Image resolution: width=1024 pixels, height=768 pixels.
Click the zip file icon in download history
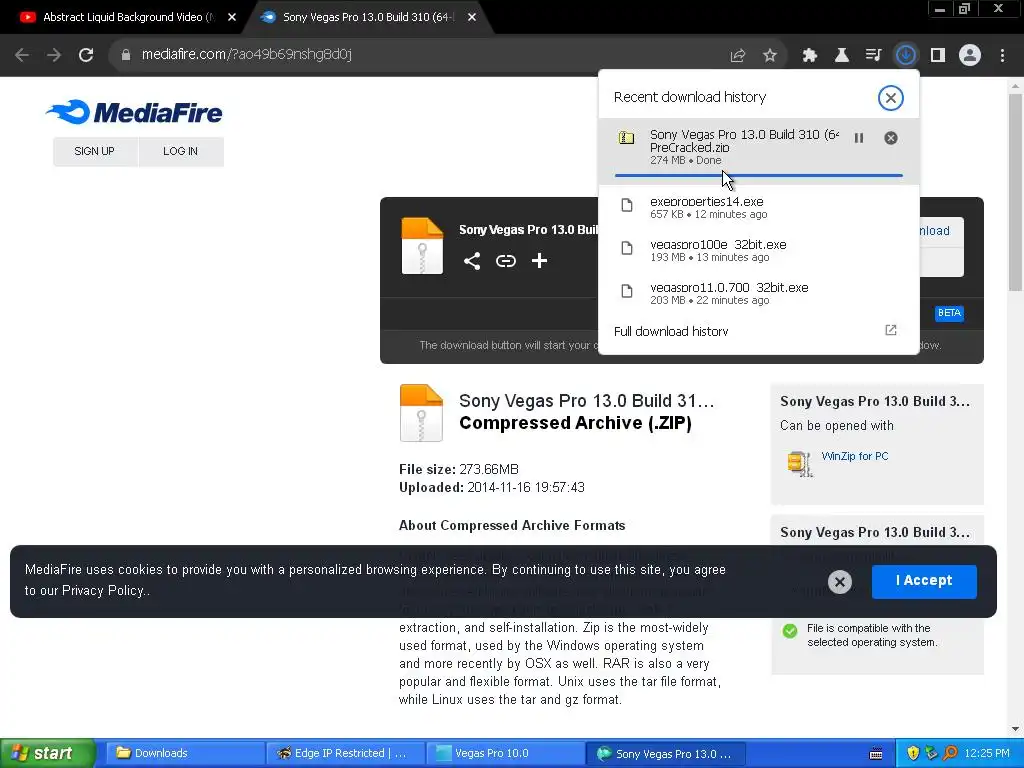626,138
